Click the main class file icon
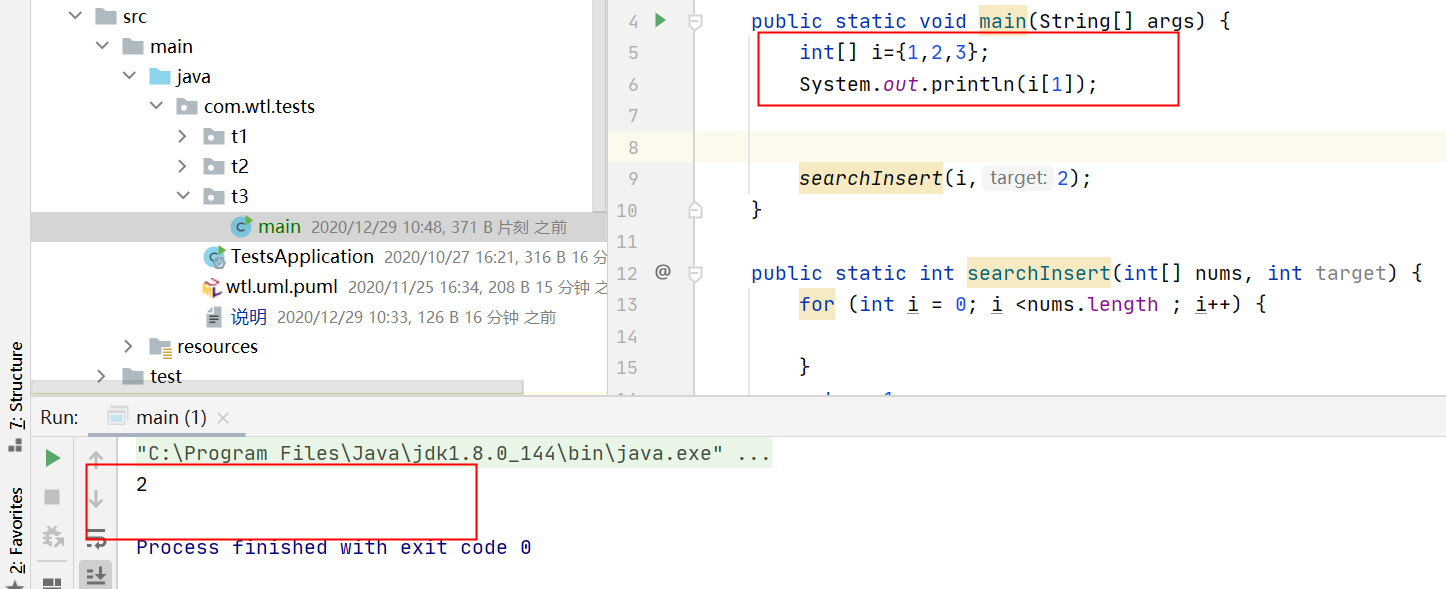The height and width of the screenshot is (589, 1446). [x=241, y=227]
